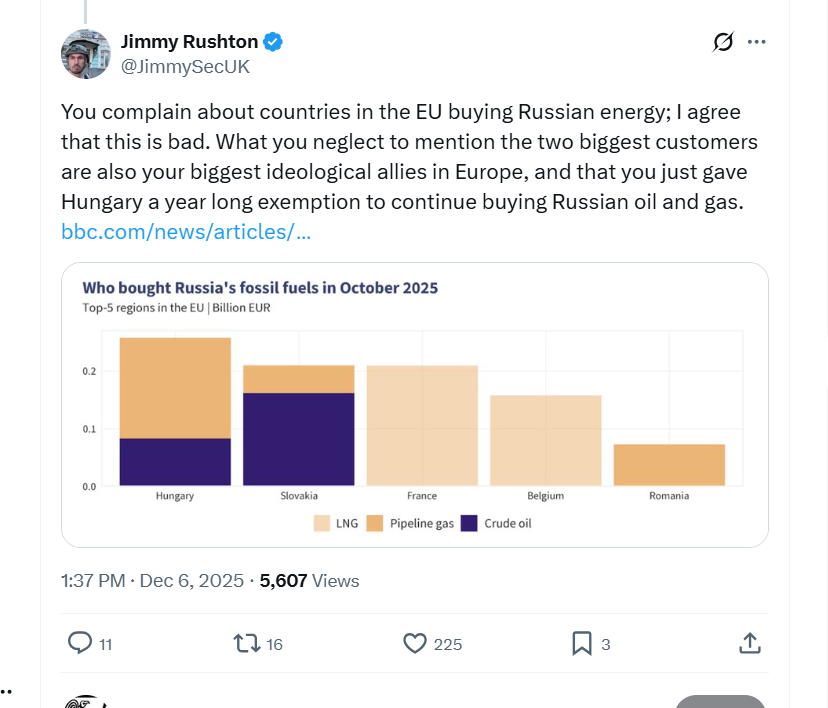Open the share upload icon
The height and width of the screenshot is (708, 828).
coord(750,643)
